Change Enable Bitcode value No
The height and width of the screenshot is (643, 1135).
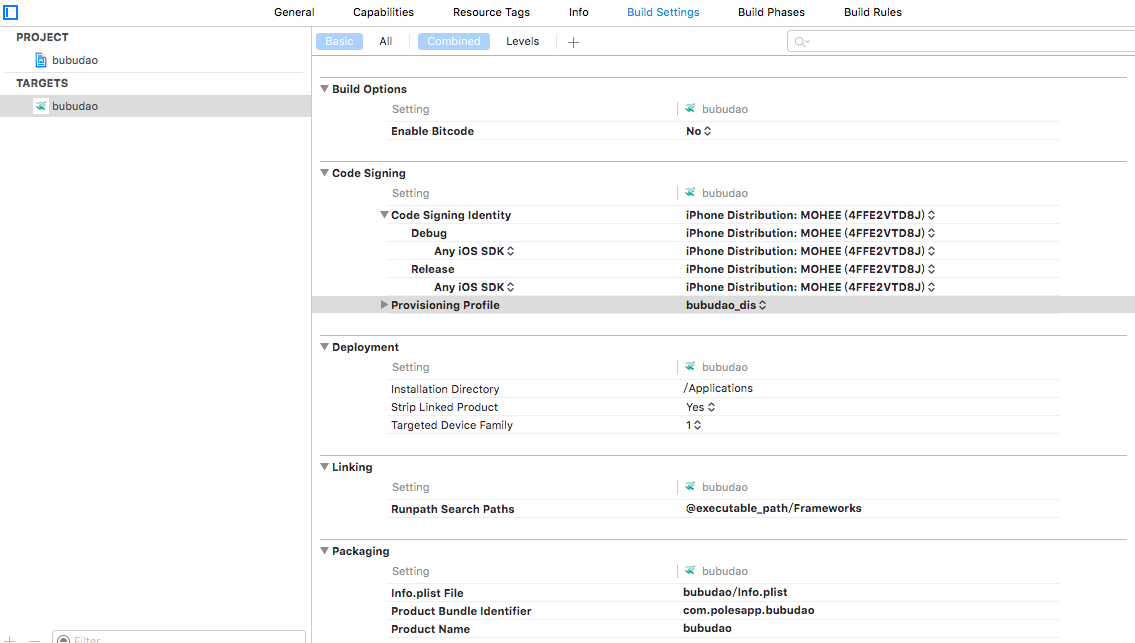tap(699, 131)
